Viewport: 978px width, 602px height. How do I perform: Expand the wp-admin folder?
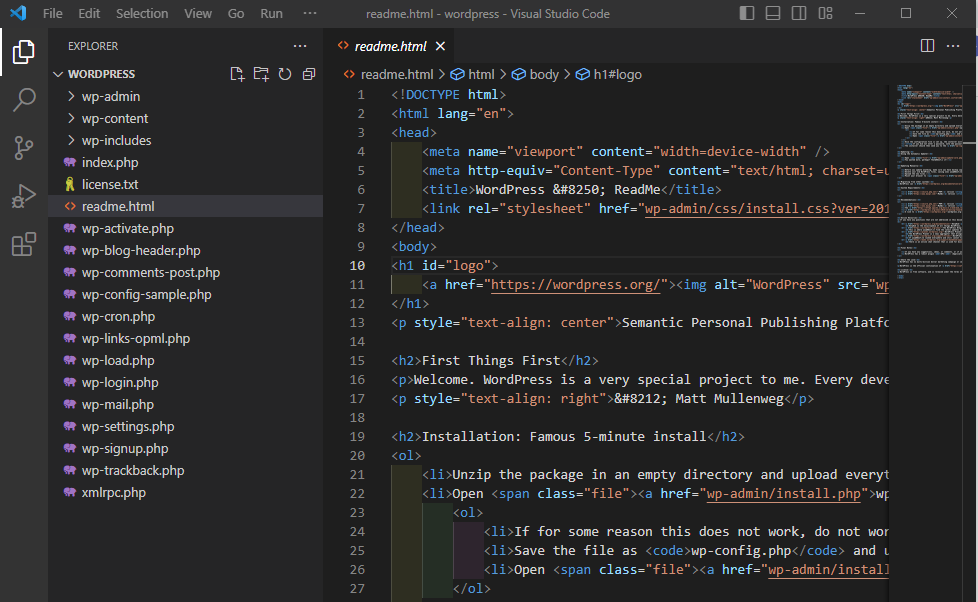pos(110,96)
